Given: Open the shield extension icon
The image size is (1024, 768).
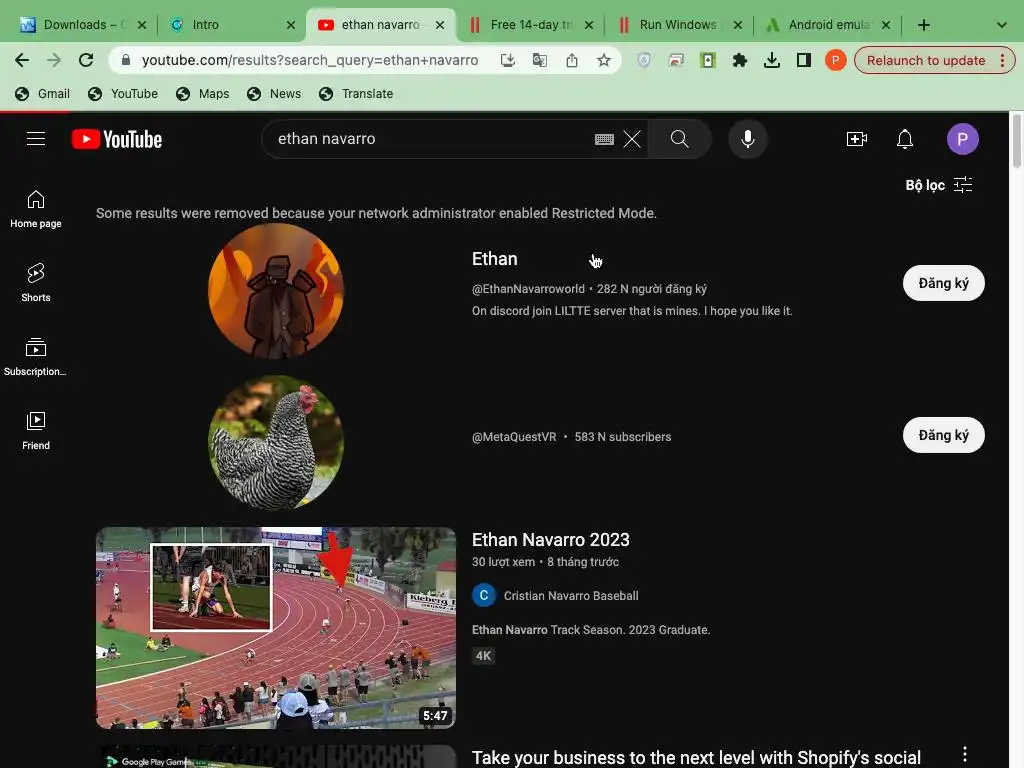Looking at the screenshot, I should 644,60.
